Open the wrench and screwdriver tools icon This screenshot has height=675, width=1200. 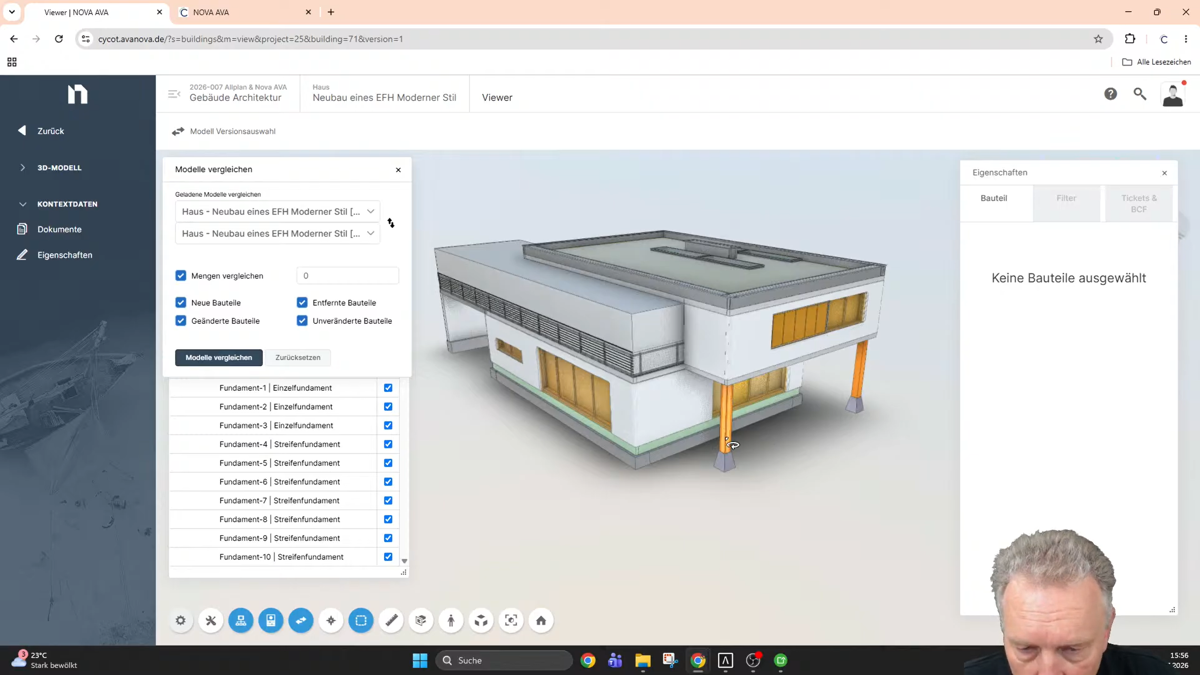click(211, 621)
